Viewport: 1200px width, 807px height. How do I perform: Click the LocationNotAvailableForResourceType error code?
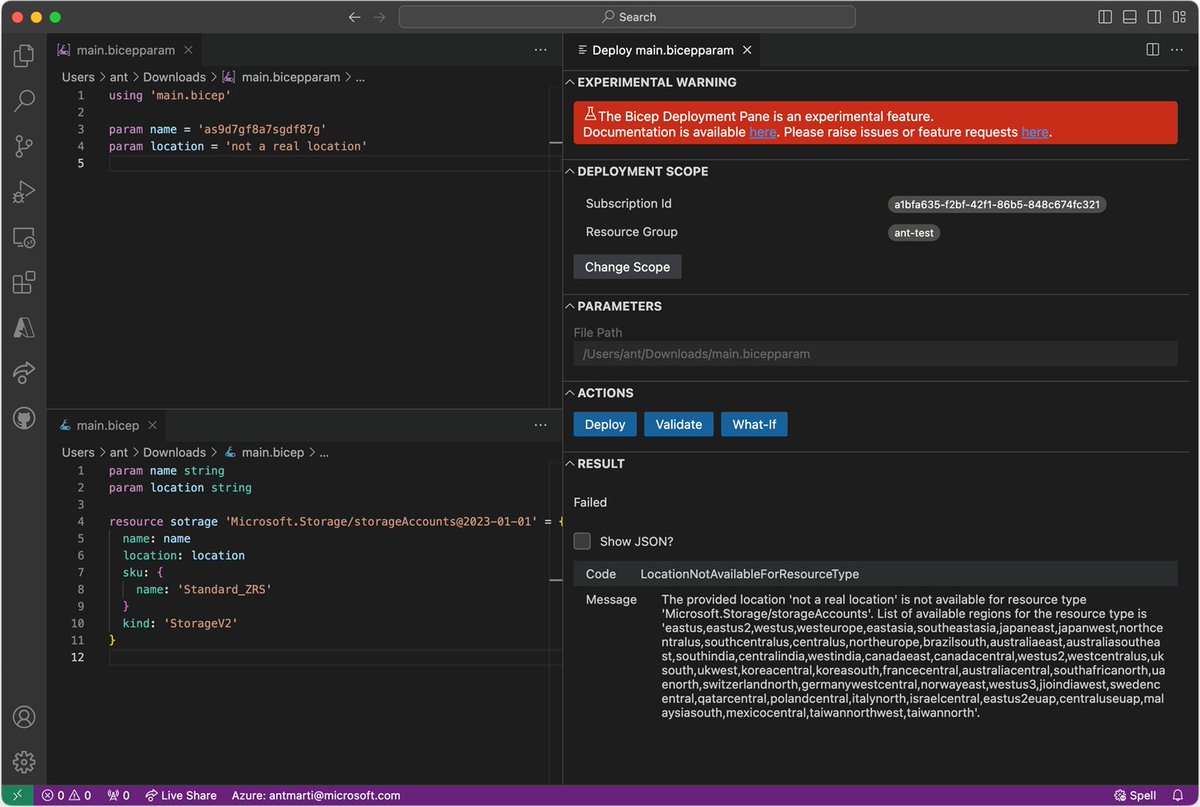(x=750, y=574)
